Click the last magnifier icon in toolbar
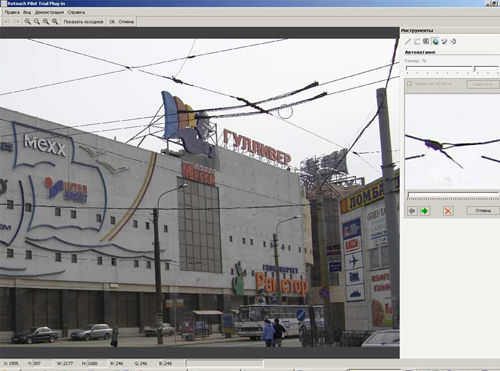 (55, 22)
